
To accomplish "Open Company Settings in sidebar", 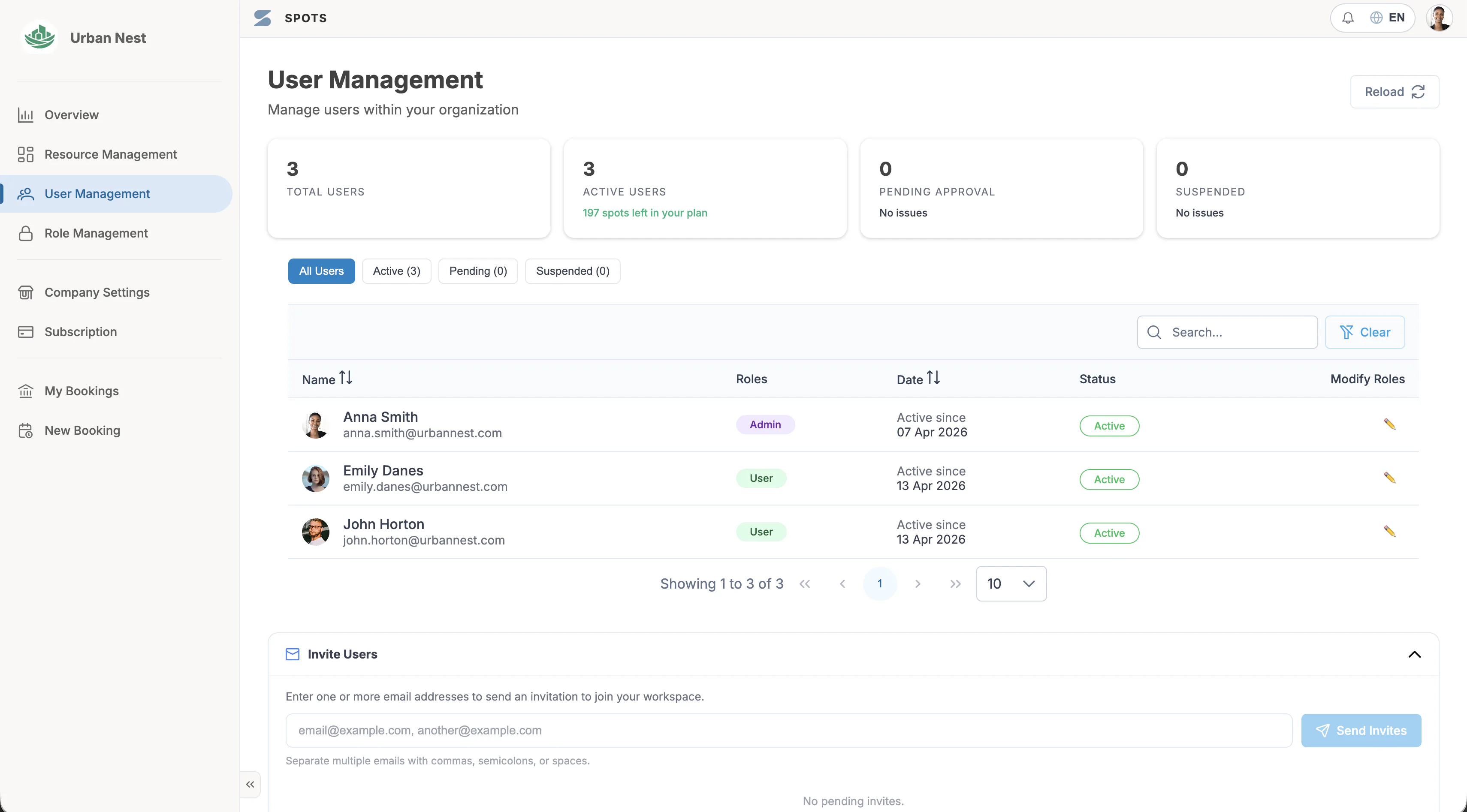I will pyautogui.click(x=97, y=292).
